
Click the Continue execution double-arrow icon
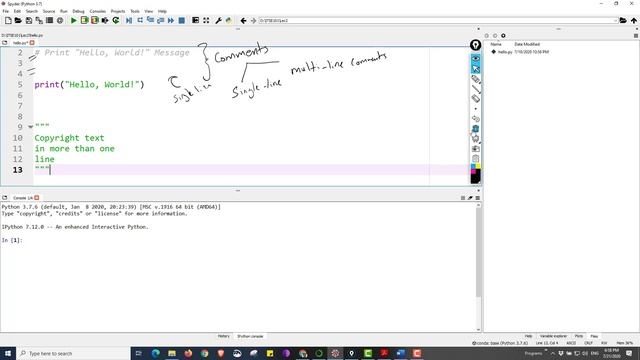pyautogui.click(x=171, y=20)
